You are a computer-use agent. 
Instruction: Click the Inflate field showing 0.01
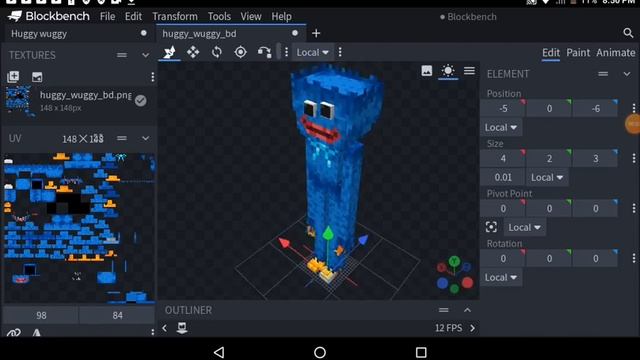502,177
